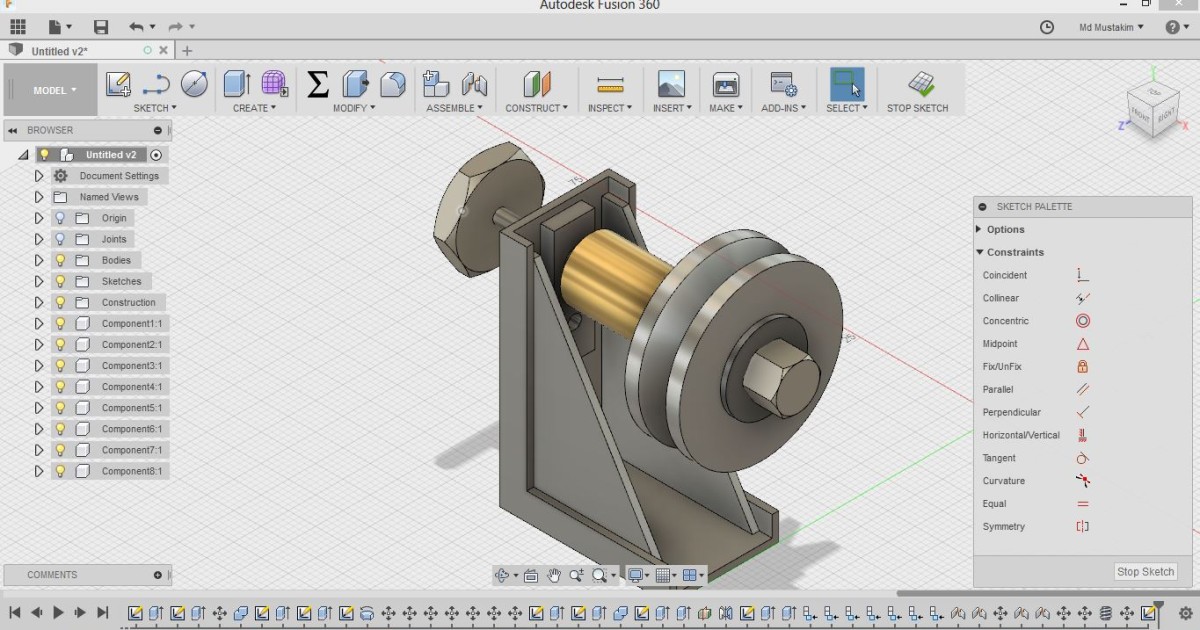Expand the Named Views tree node
This screenshot has width=1200, height=630.
pyautogui.click(x=39, y=197)
